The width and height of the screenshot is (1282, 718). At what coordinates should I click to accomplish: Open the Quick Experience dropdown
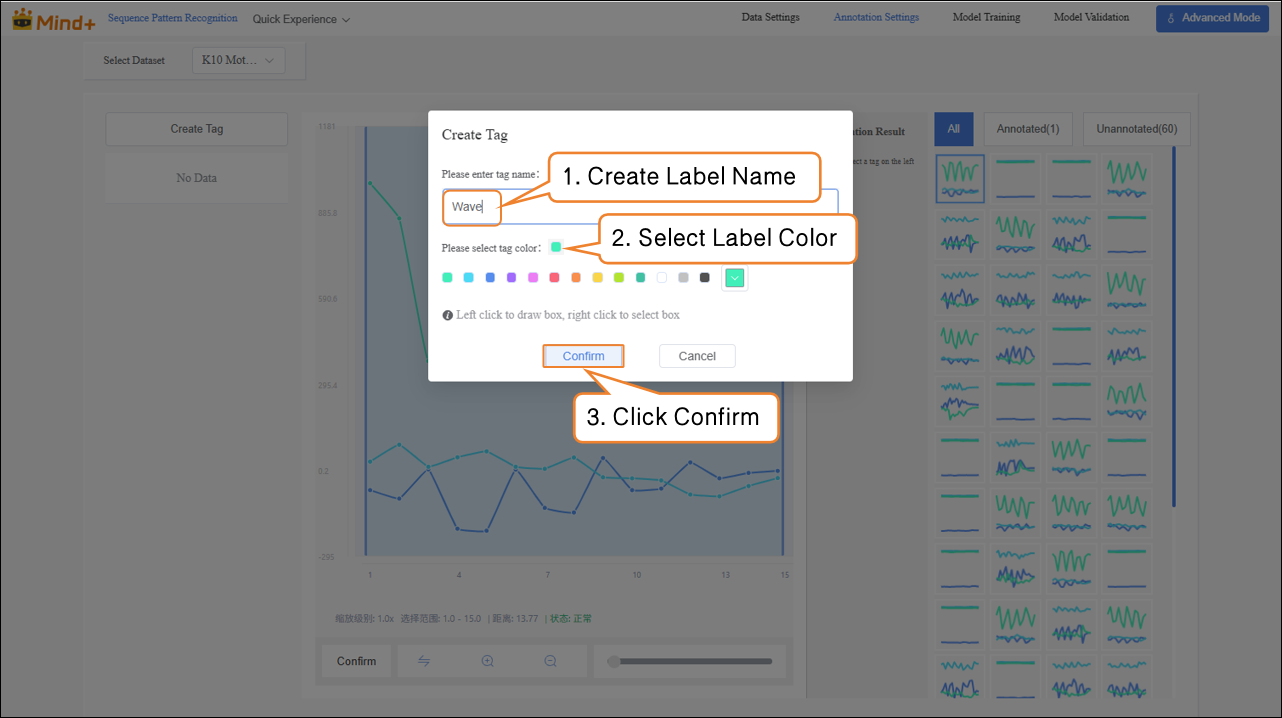301,19
